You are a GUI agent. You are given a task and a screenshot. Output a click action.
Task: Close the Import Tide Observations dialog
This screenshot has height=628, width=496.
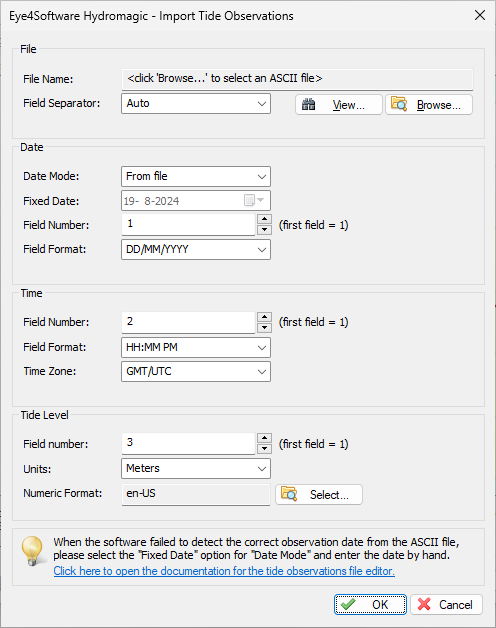coord(480,16)
